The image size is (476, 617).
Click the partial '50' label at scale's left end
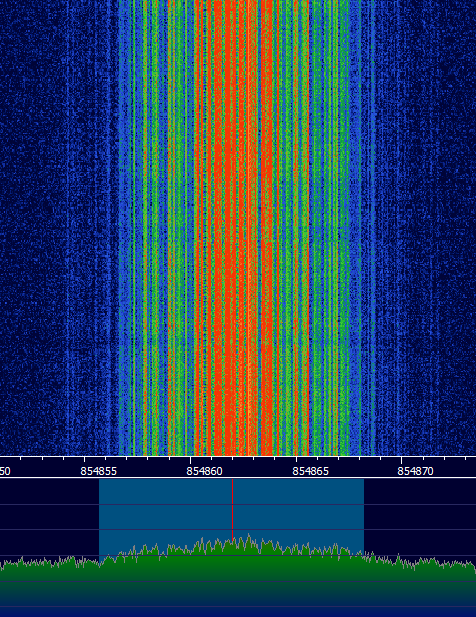(x=5, y=471)
